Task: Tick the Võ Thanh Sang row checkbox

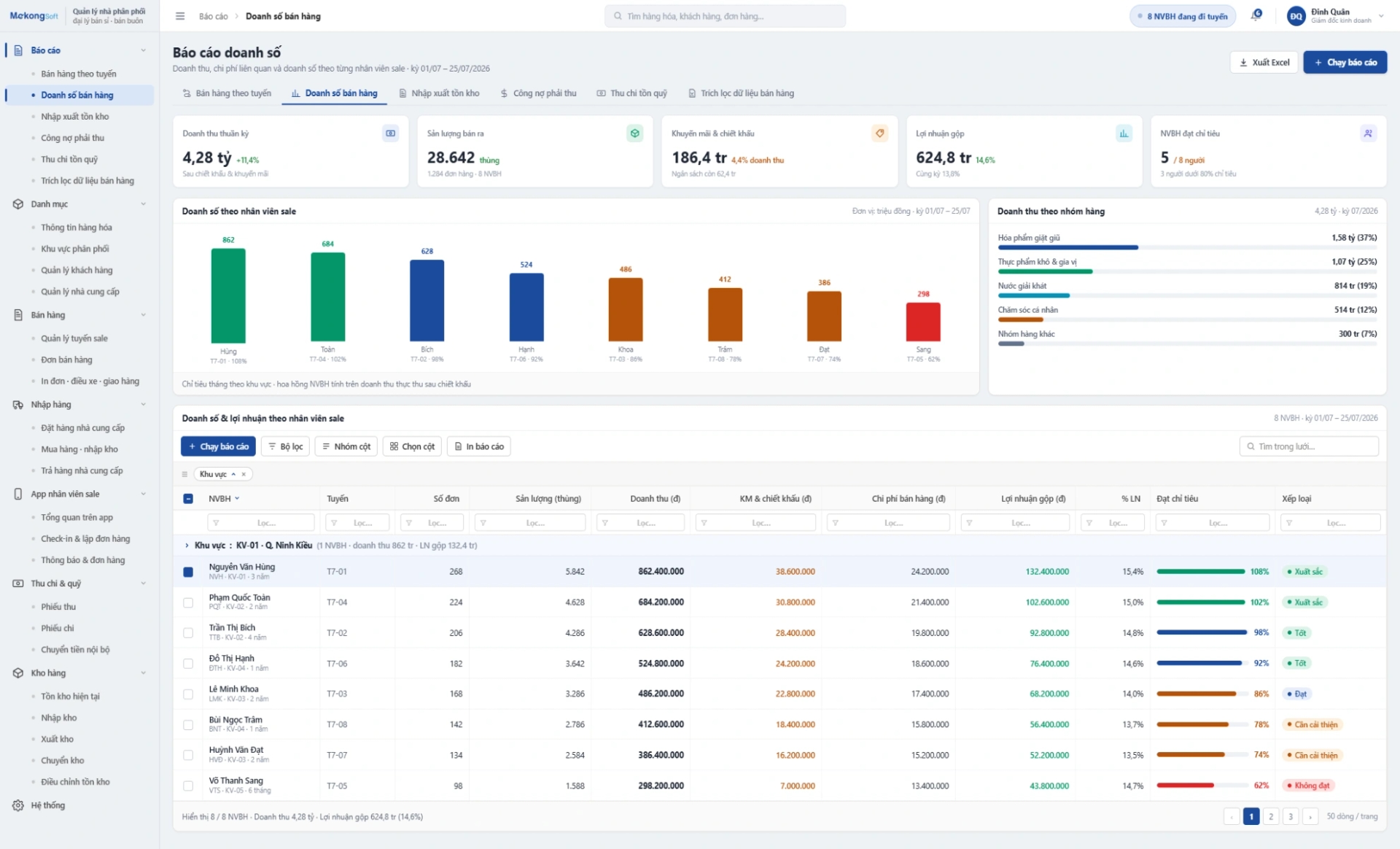Action: click(188, 786)
